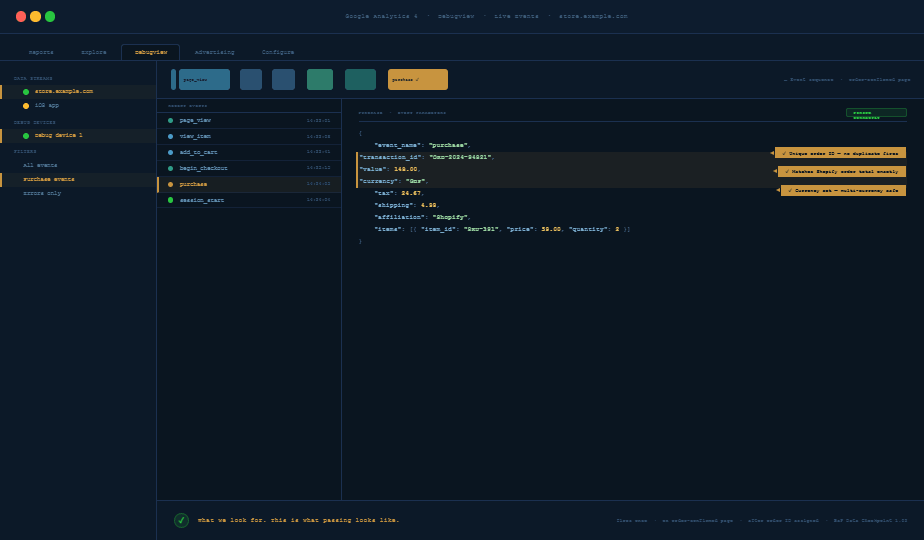
Task: Click the 14:33:01 timestamp on page_view row
Action: (318, 121)
